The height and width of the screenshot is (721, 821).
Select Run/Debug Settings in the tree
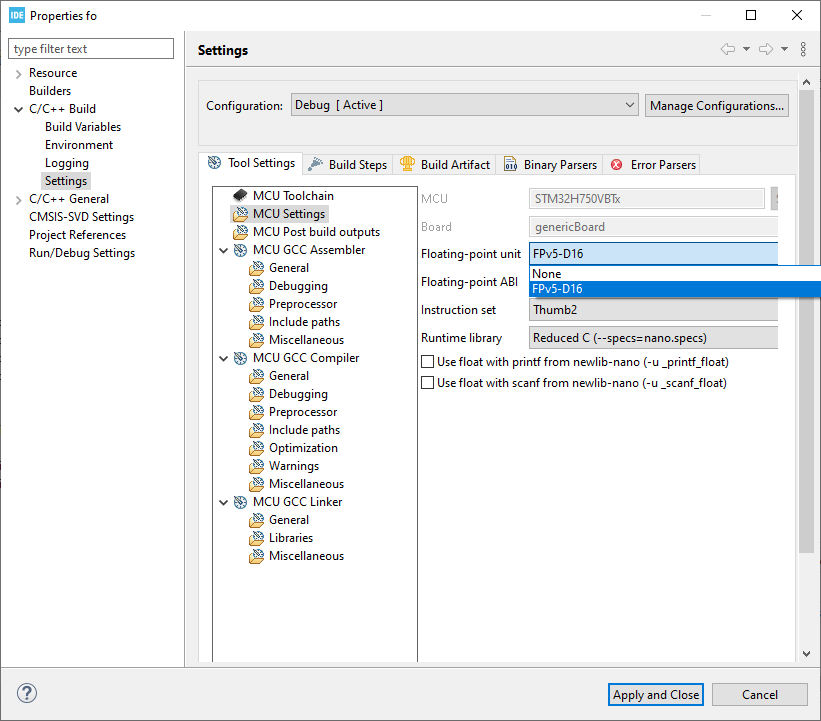(x=82, y=253)
